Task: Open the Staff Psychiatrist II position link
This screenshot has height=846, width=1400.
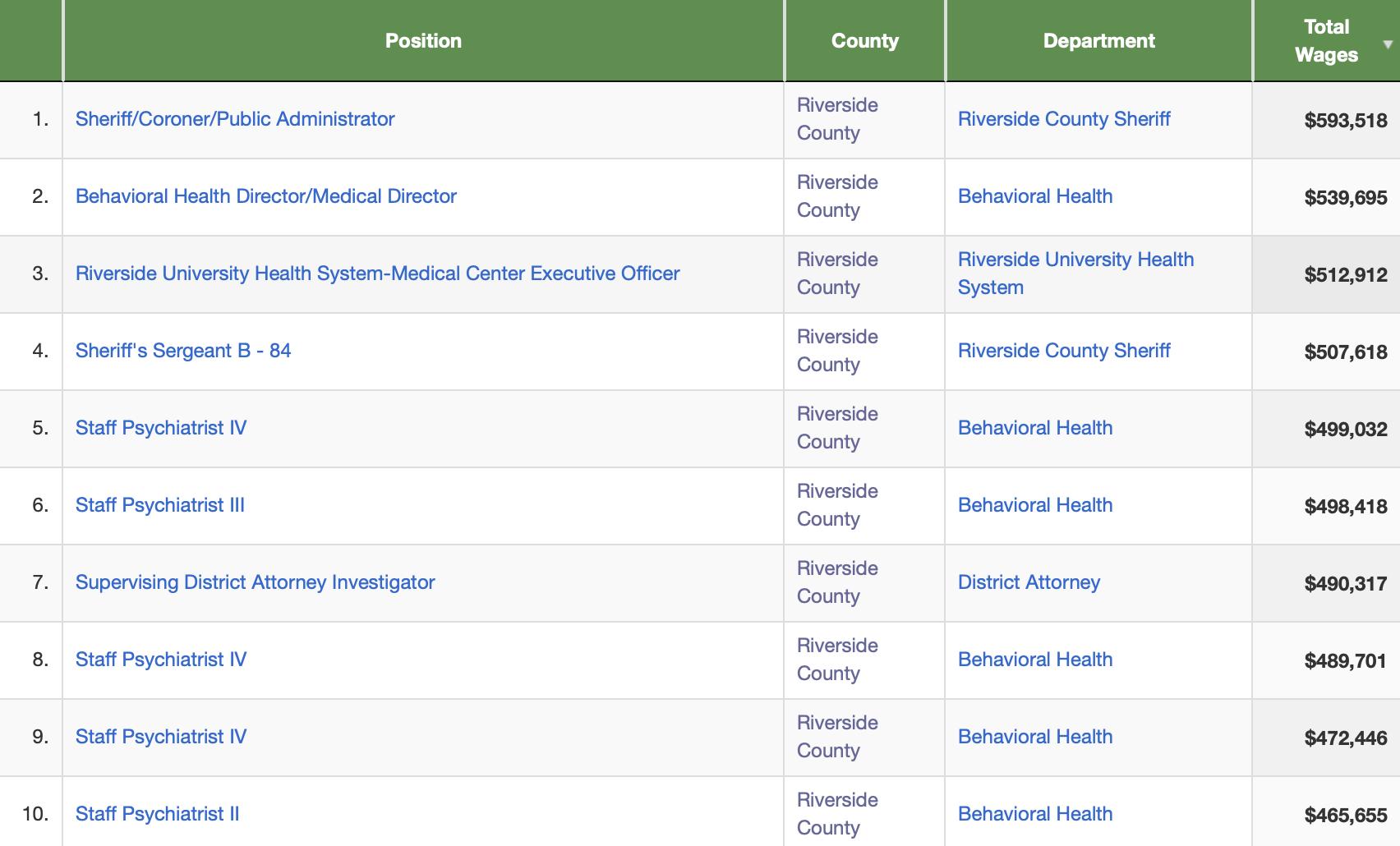Action: point(158,814)
